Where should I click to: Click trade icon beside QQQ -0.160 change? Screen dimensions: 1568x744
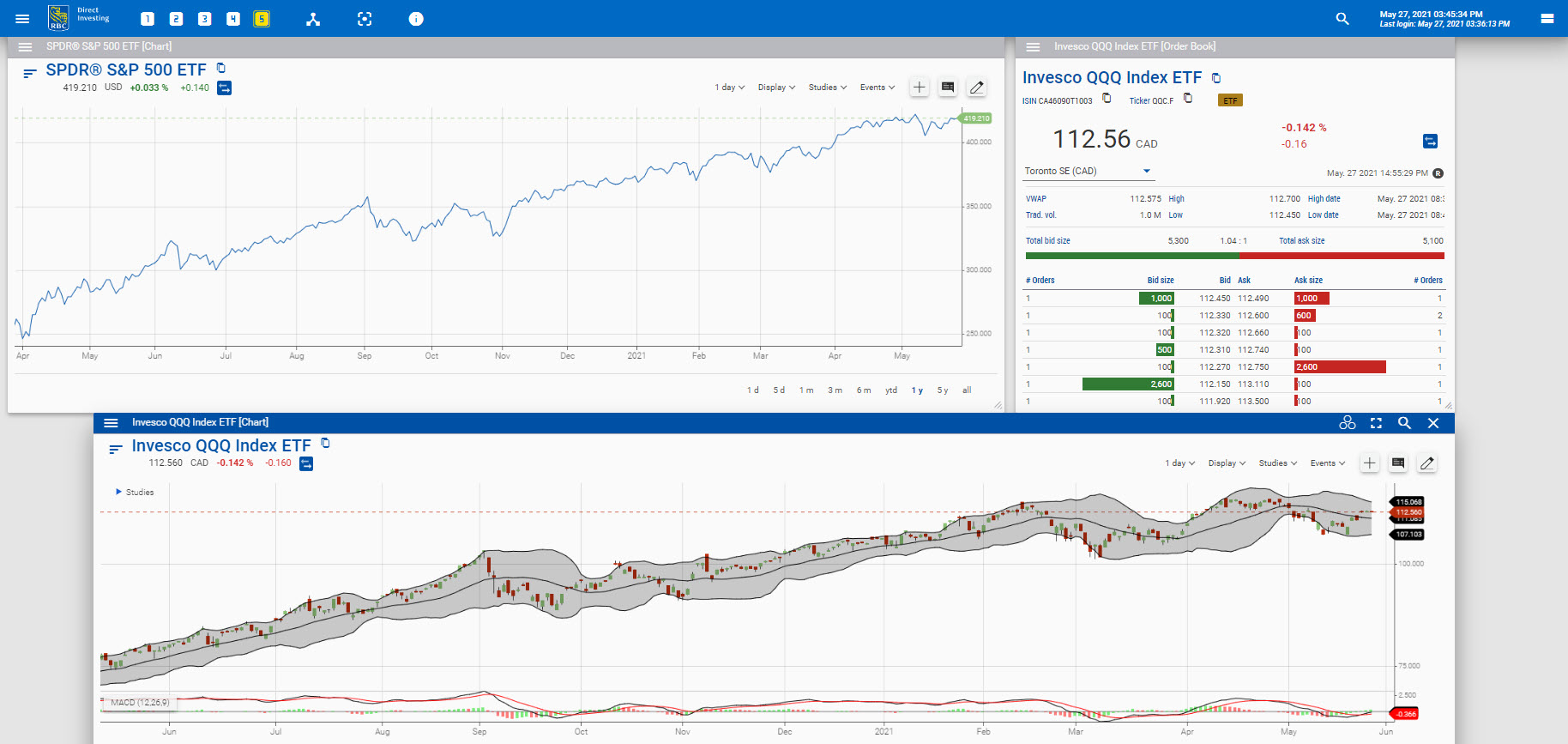(306, 463)
